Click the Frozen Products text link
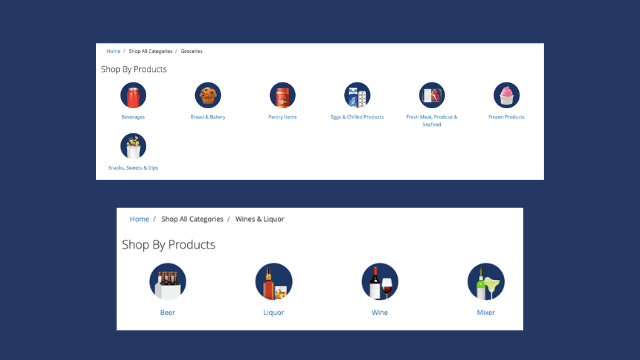 pos(507,117)
